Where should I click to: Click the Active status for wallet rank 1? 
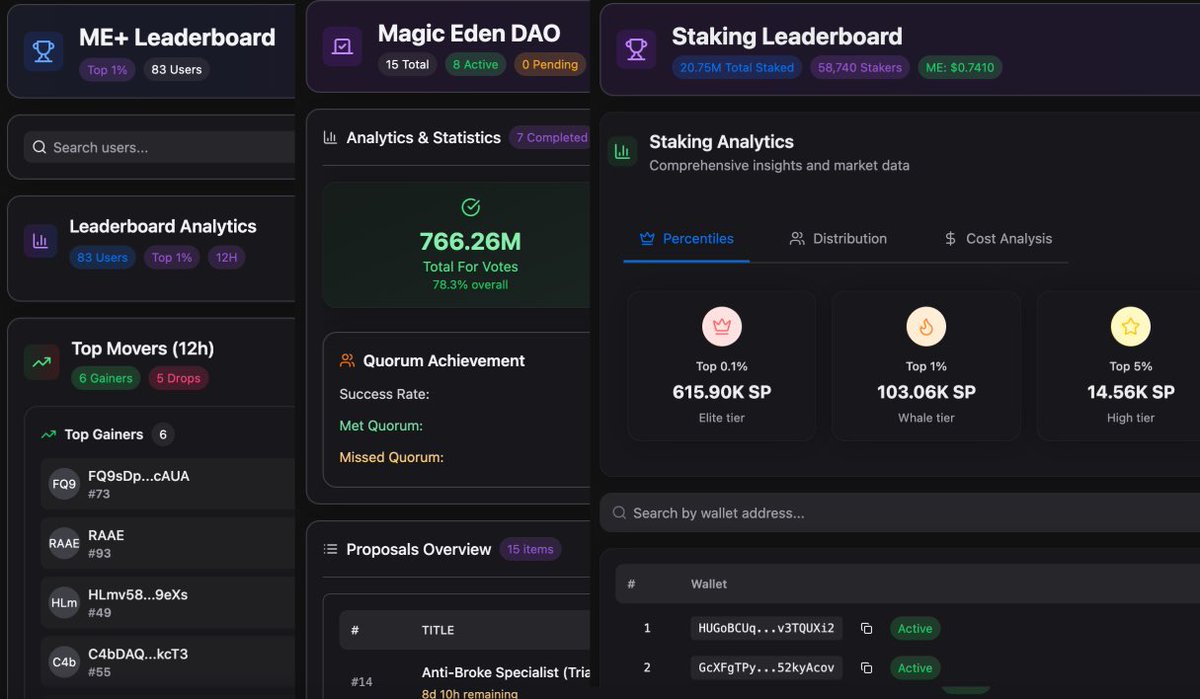coord(915,629)
